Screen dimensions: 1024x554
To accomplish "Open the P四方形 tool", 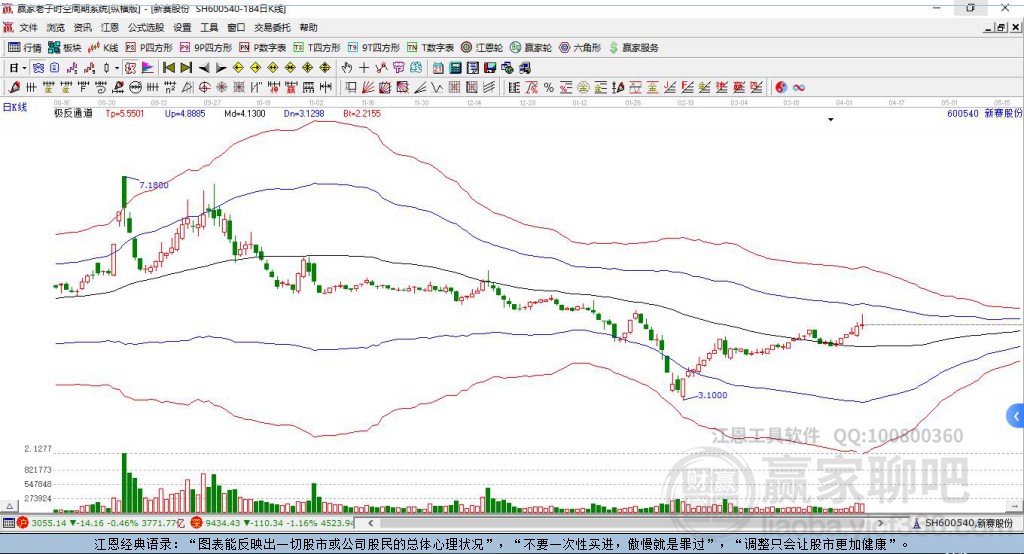I will point(149,48).
